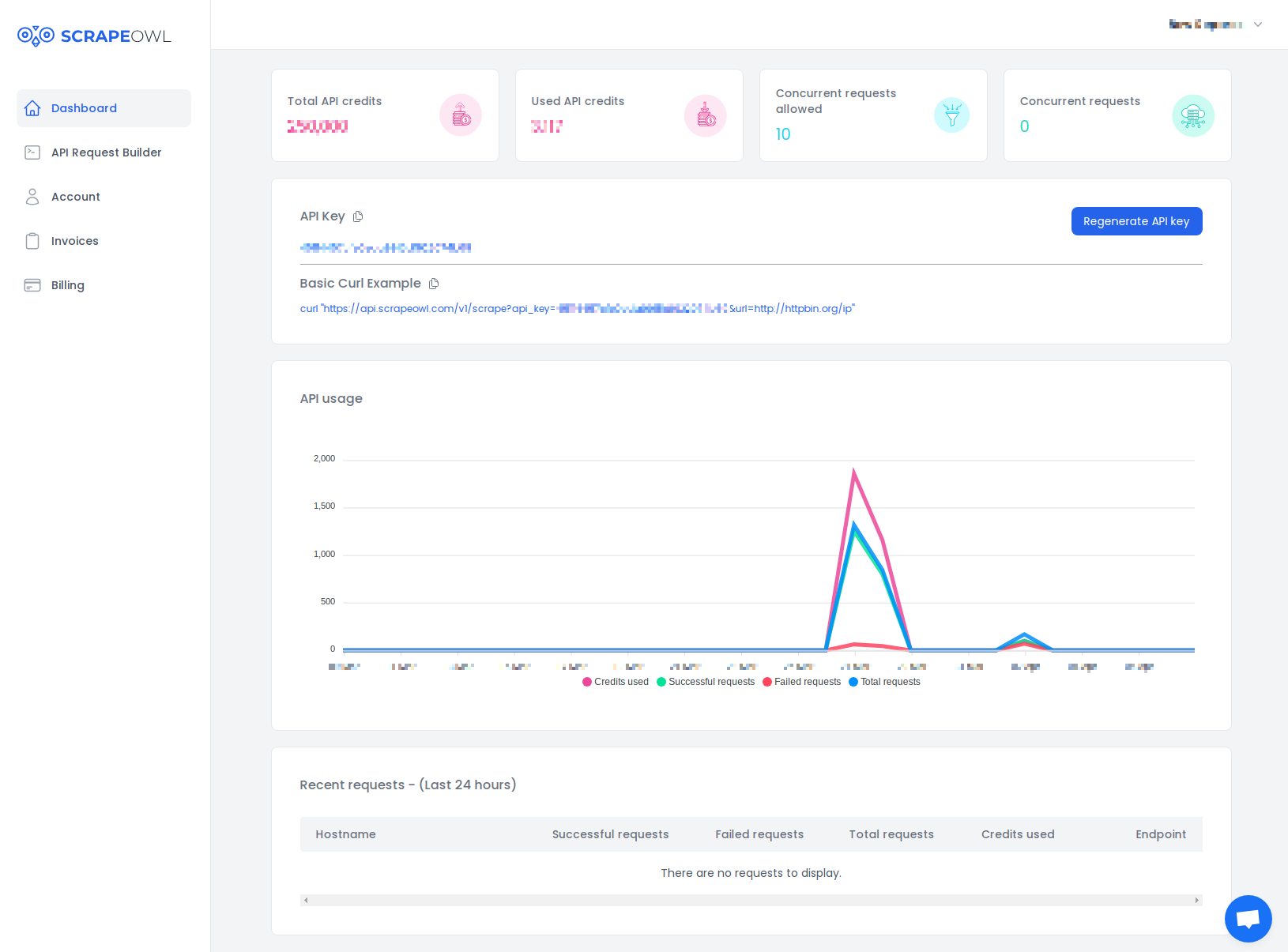Open the API Request Builder page
Viewport: 1288px width, 952px height.
[x=104, y=152]
